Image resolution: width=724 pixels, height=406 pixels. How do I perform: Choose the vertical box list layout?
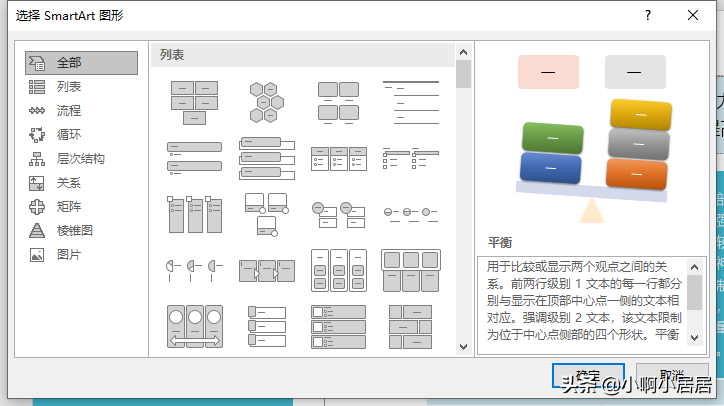pos(266,159)
